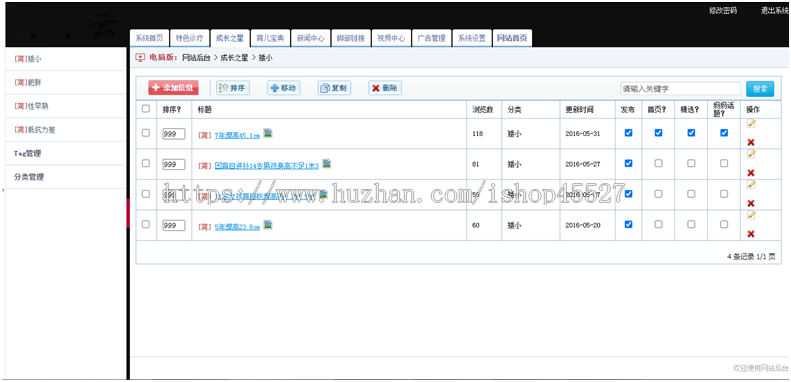The height and width of the screenshot is (382, 791).
Task: Uncheck 发布 for the 2016-05-31 article
Action: 628,133
